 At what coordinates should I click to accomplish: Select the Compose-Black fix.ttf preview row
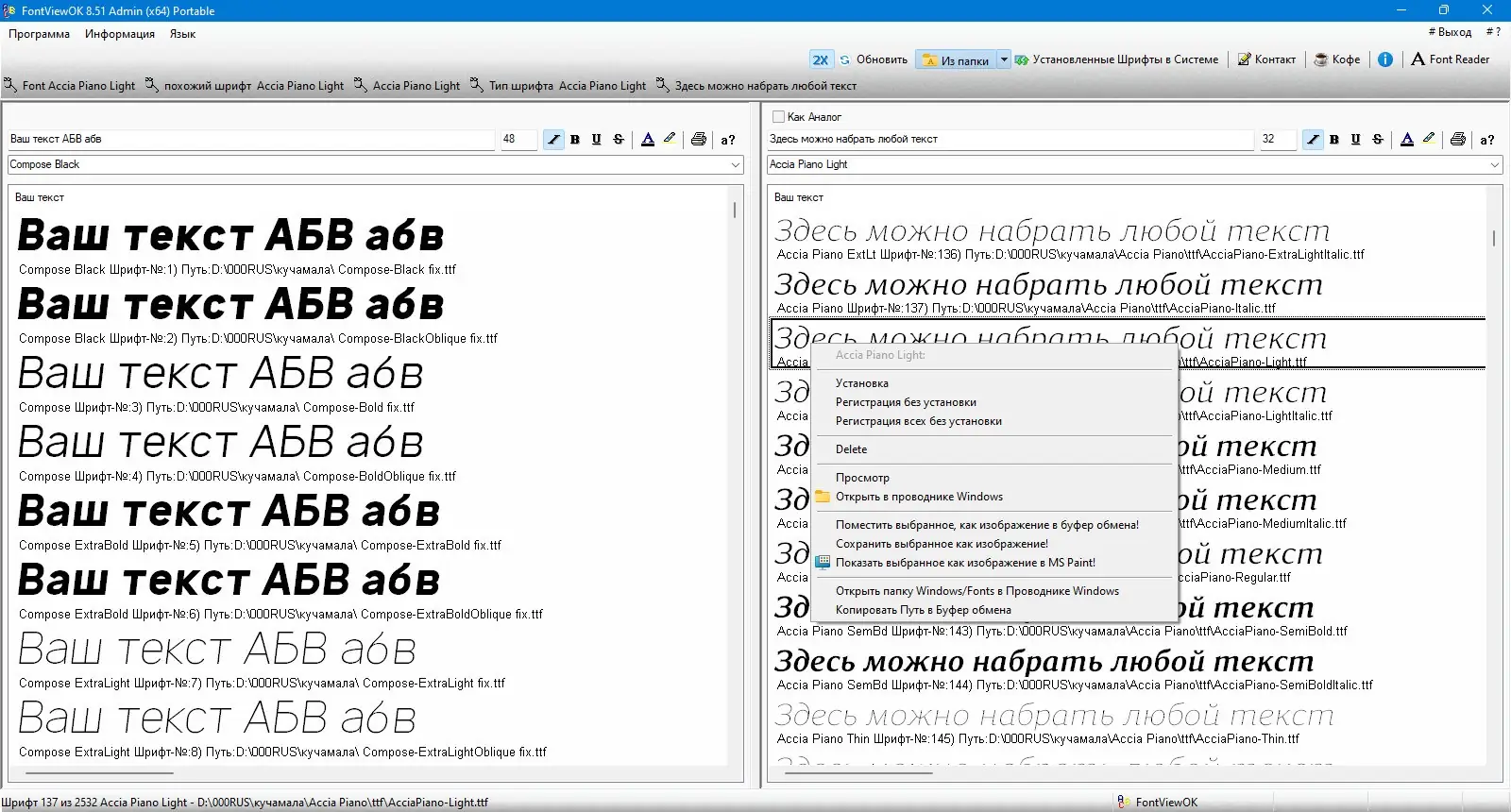pos(368,245)
